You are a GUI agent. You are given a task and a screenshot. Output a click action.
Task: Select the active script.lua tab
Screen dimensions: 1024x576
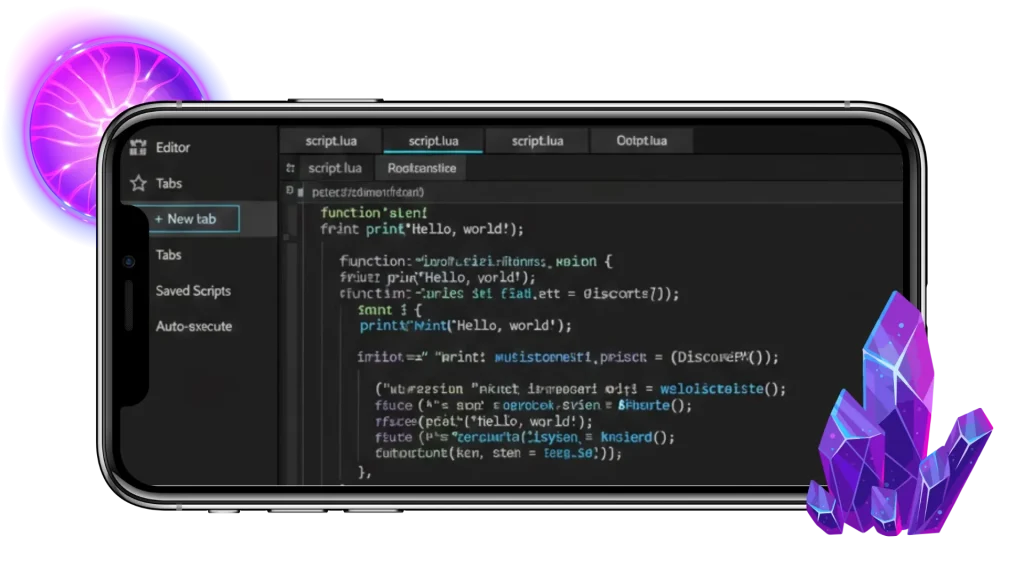click(x=434, y=140)
